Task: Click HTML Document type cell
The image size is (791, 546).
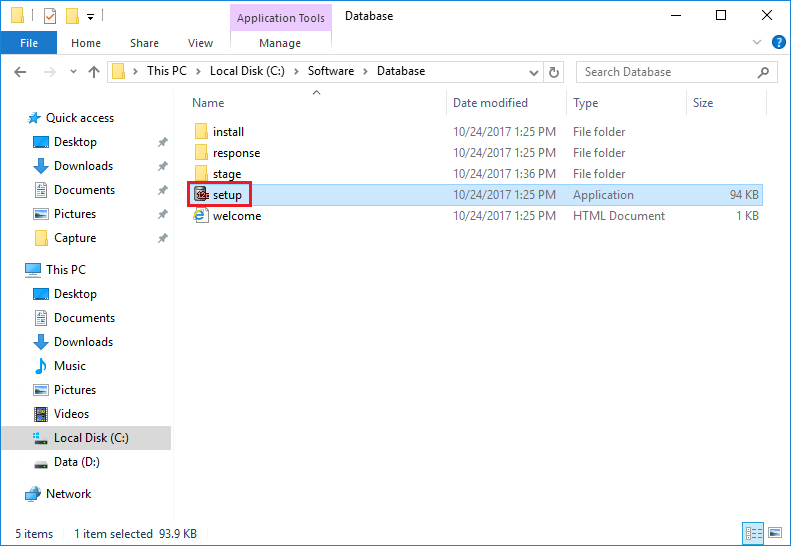Action: click(619, 216)
